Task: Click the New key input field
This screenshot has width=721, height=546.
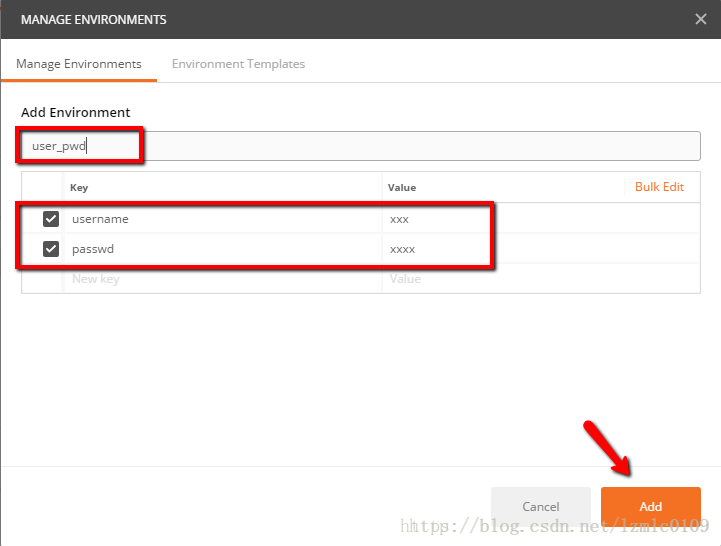Action: [223, 279]
